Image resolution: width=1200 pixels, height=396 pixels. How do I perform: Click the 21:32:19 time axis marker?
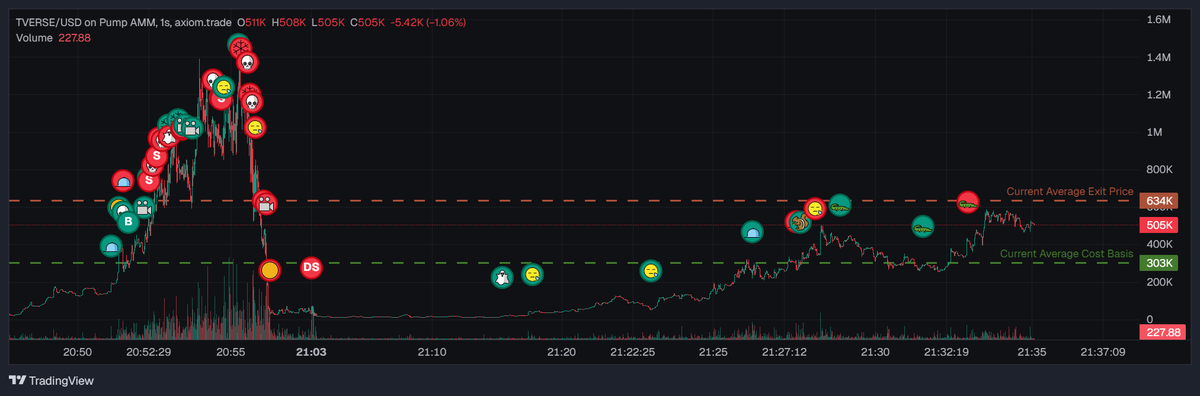tap(946, 352)
